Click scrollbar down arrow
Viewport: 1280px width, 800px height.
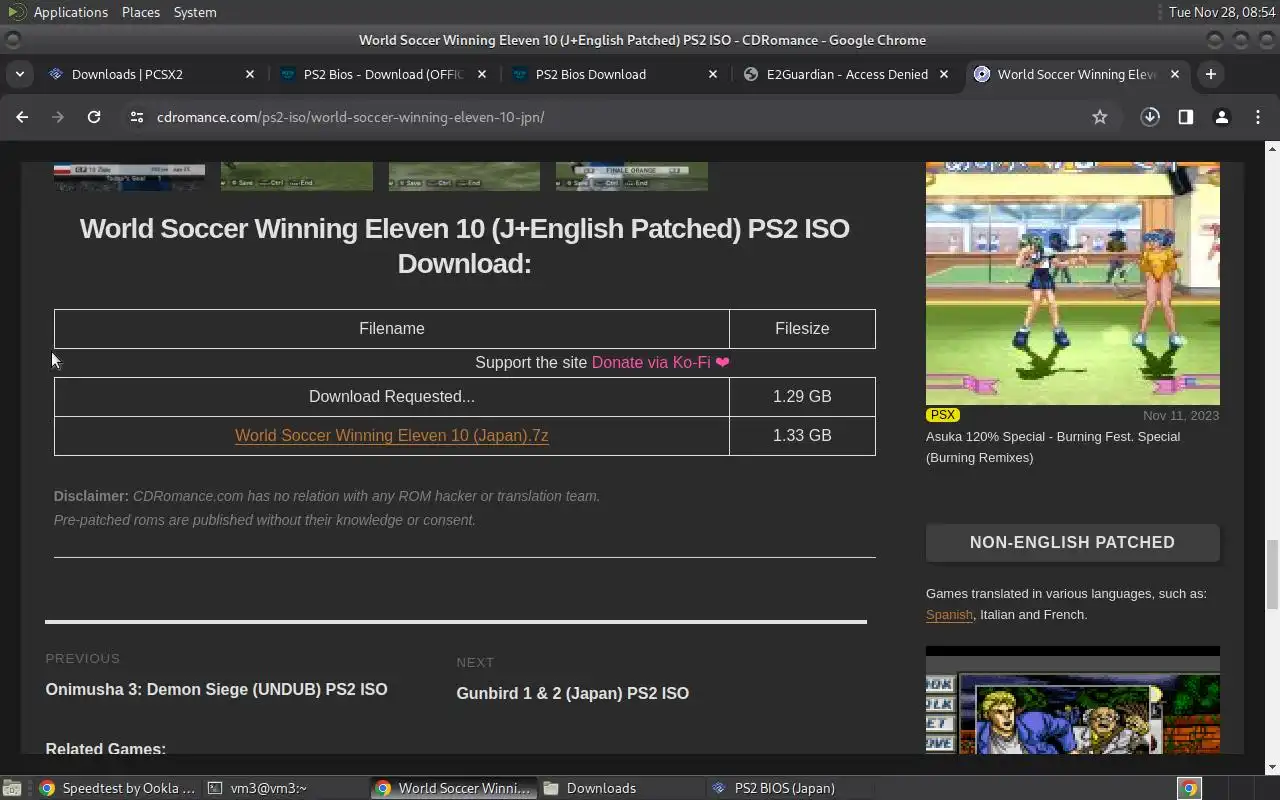(1272, 767)
